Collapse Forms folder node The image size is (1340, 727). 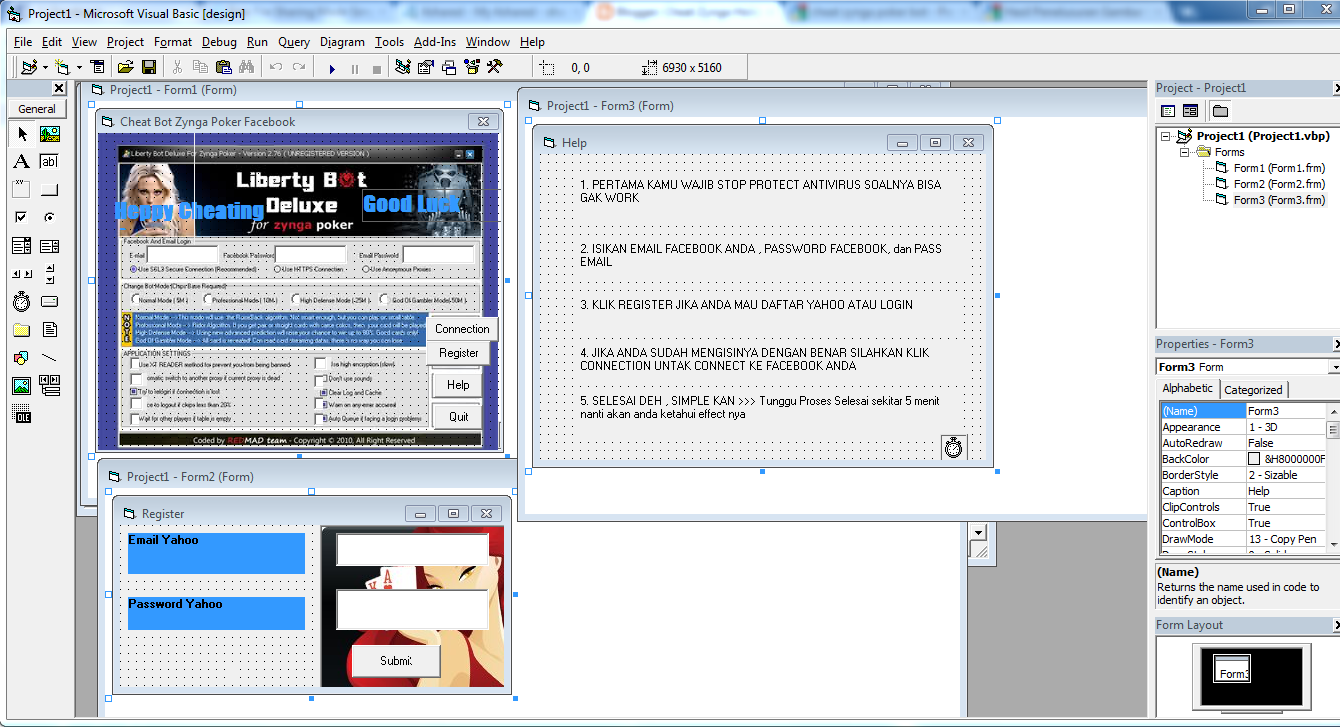pyautogui.click(x=1185, y=152)
